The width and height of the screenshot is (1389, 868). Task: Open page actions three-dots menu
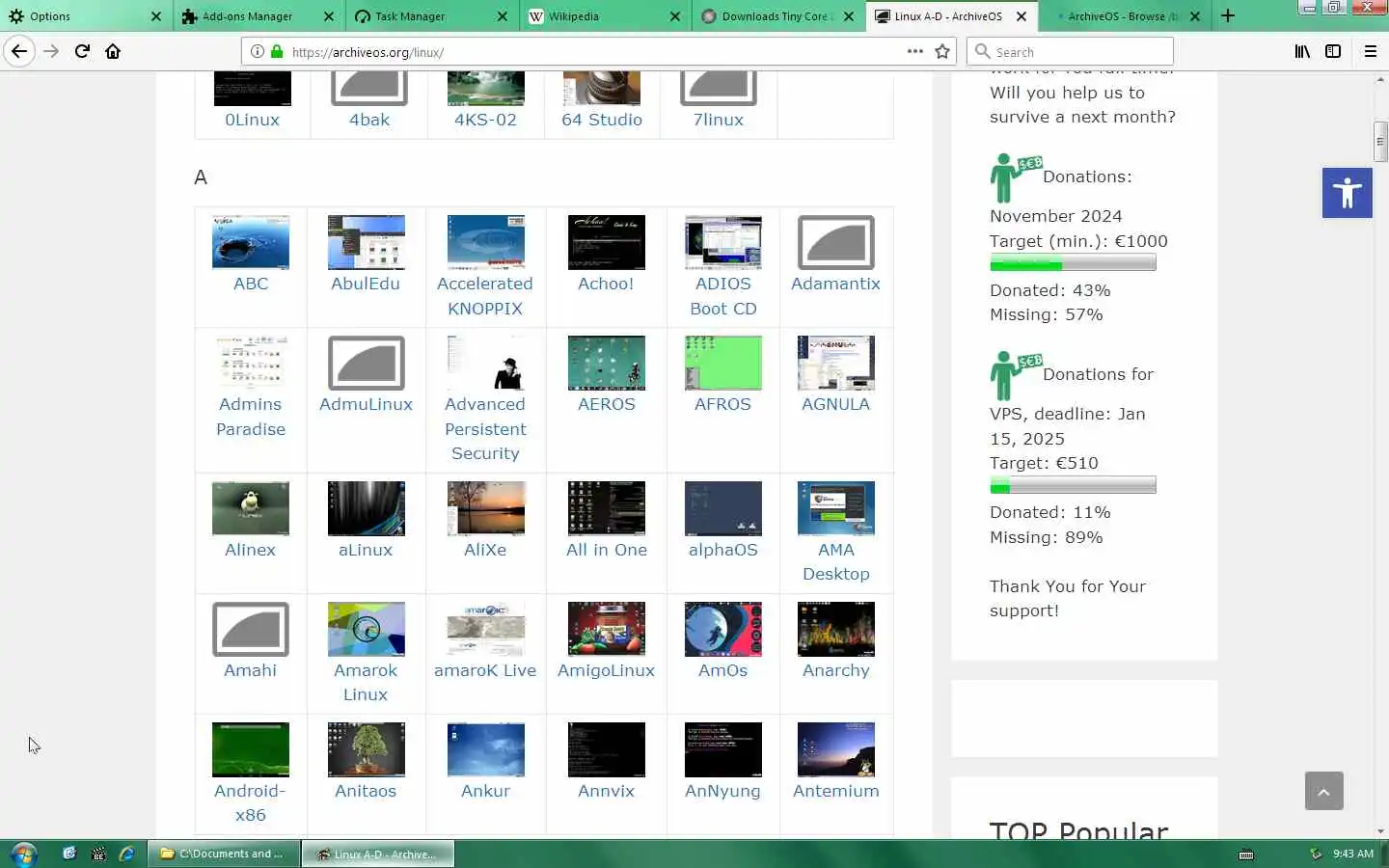914,52
